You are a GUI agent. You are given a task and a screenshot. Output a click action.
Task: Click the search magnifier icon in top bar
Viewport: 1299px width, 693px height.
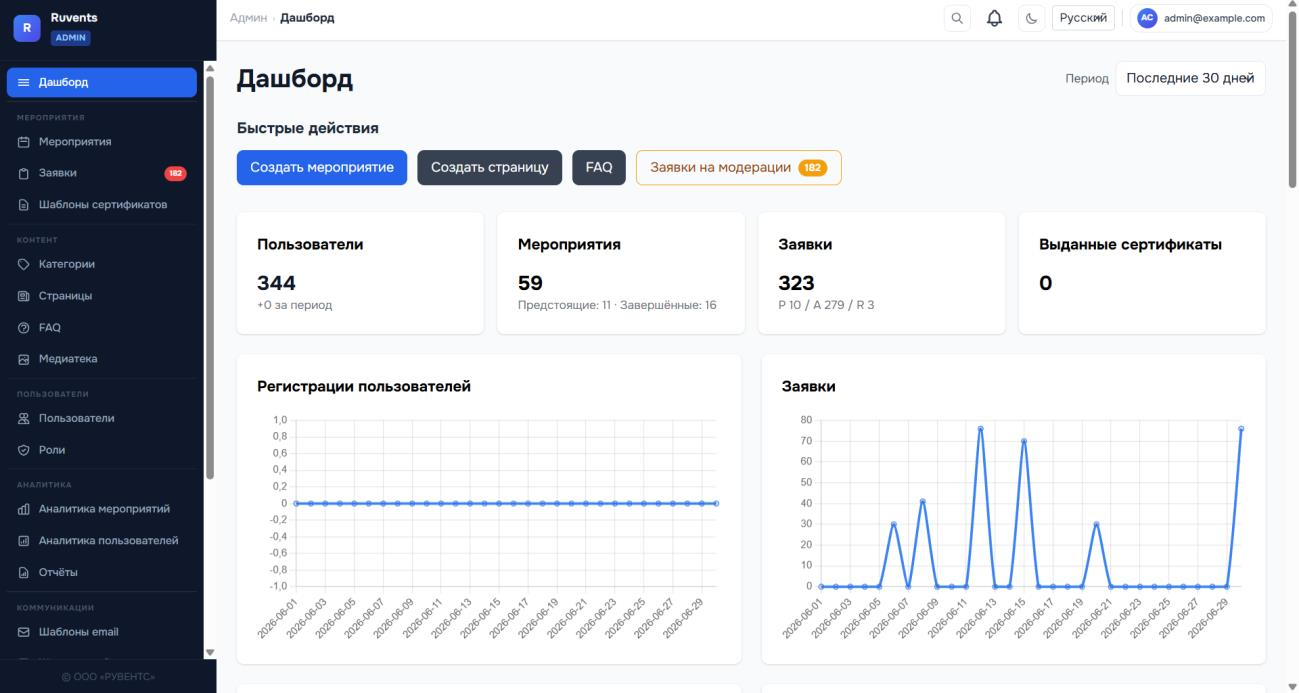click(957, 18)
